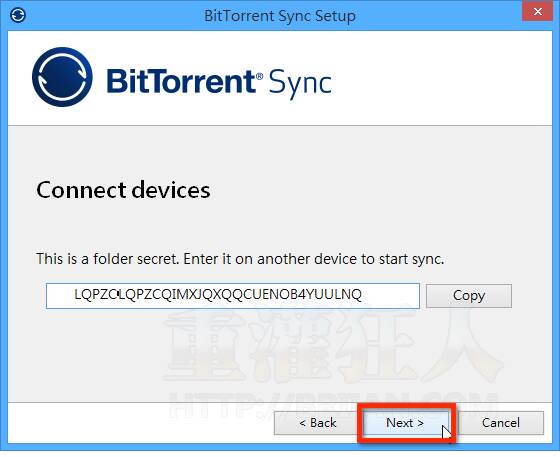Cancel the BitTorrent Sync setup
The height and width of the screenshot is (457, 560).
tap(500, 423)
